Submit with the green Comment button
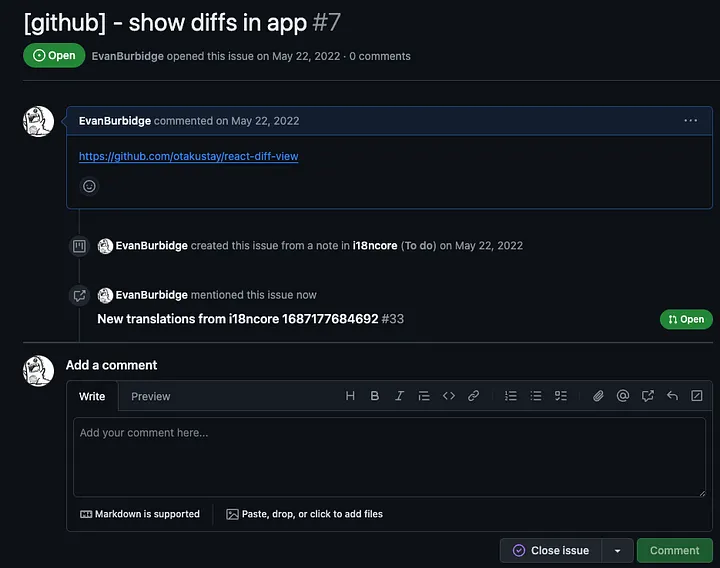This screenshot has height=568, width=720. pos(675,551)
